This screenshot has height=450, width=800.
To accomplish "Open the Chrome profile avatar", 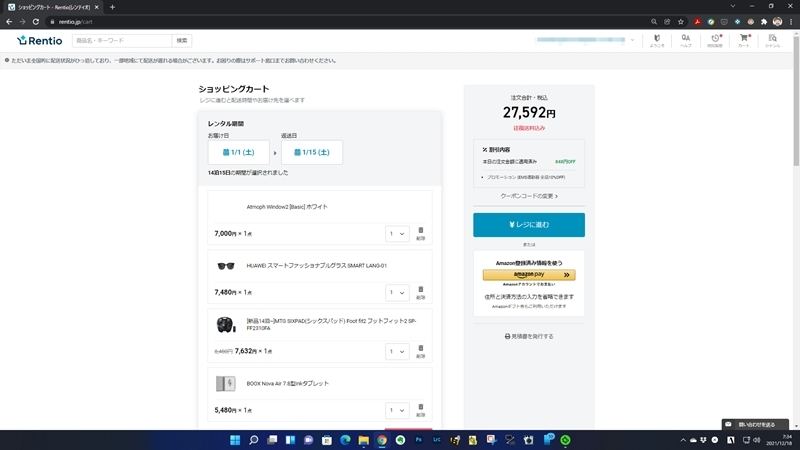I will [777, 22].
